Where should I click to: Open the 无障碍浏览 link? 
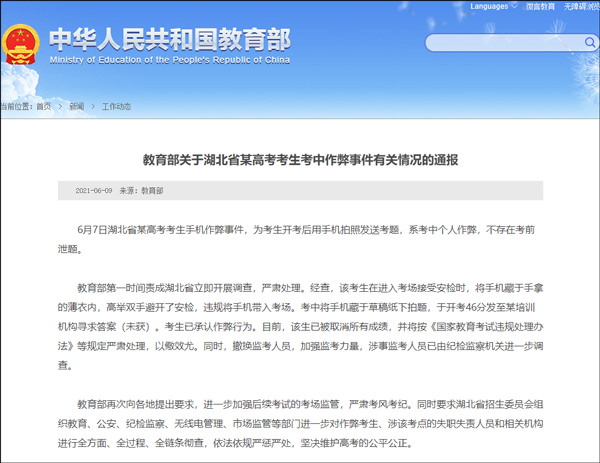[581, 7]
